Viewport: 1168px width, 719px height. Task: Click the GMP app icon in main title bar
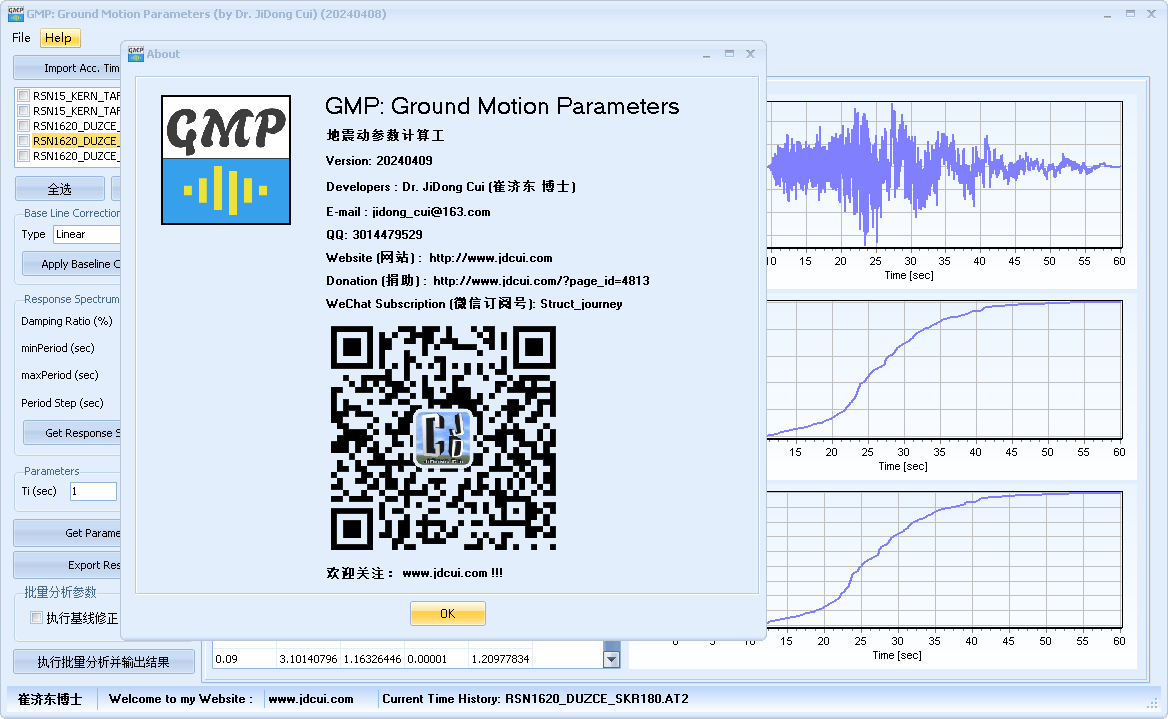16,13
